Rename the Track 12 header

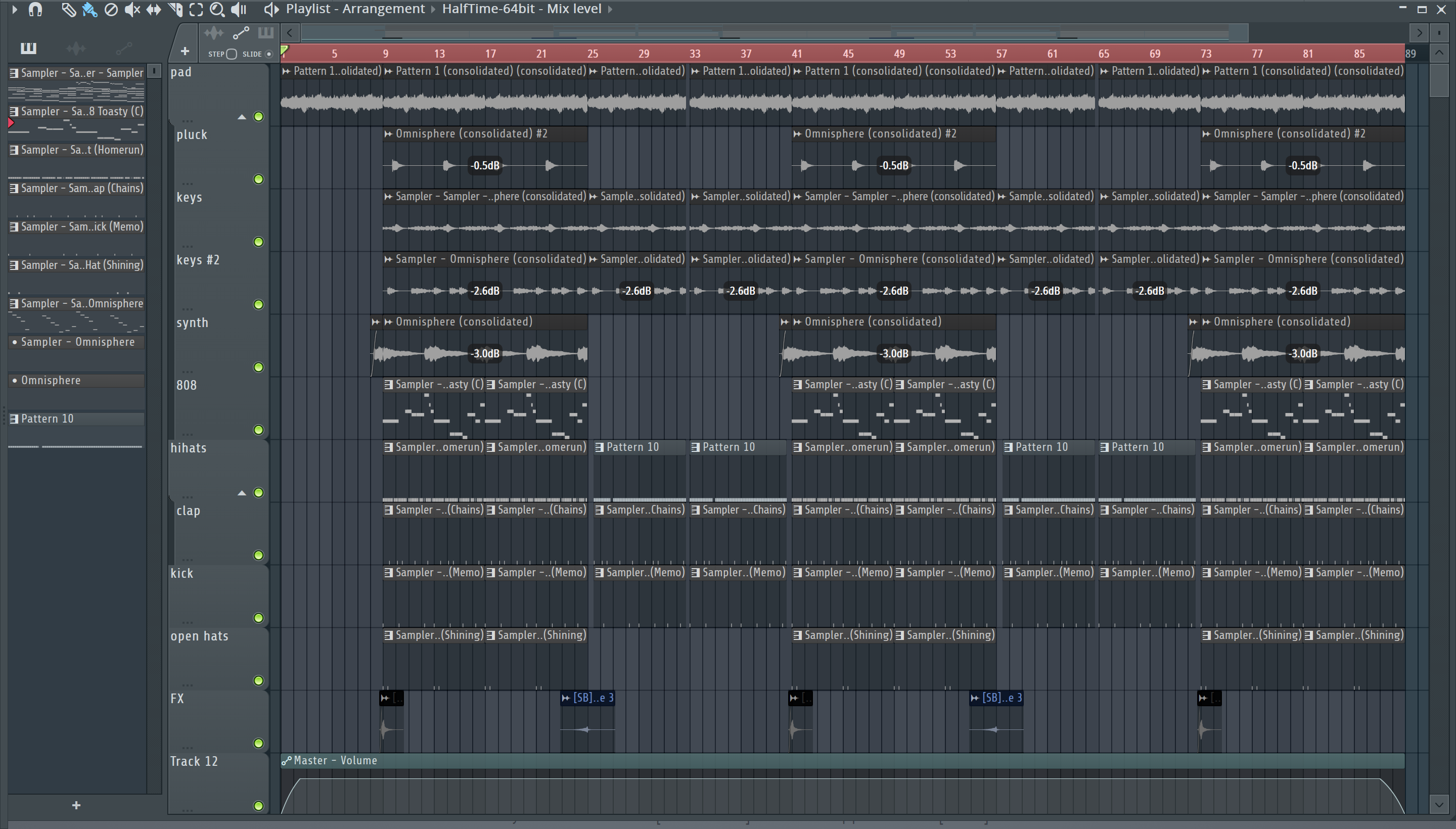pyautogui.click(x=194, y=761)
